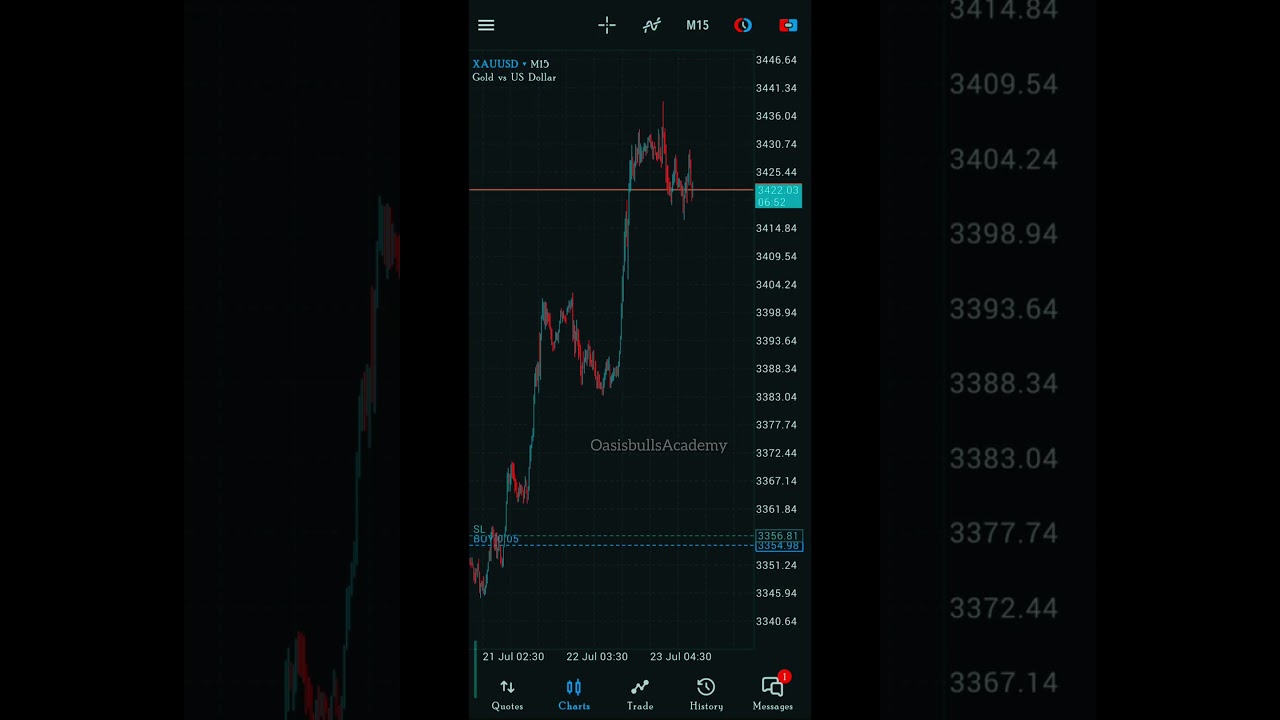Open the hamburger menu
The height and width of the screenshot is (720, 1280).
tap(486, 25)
